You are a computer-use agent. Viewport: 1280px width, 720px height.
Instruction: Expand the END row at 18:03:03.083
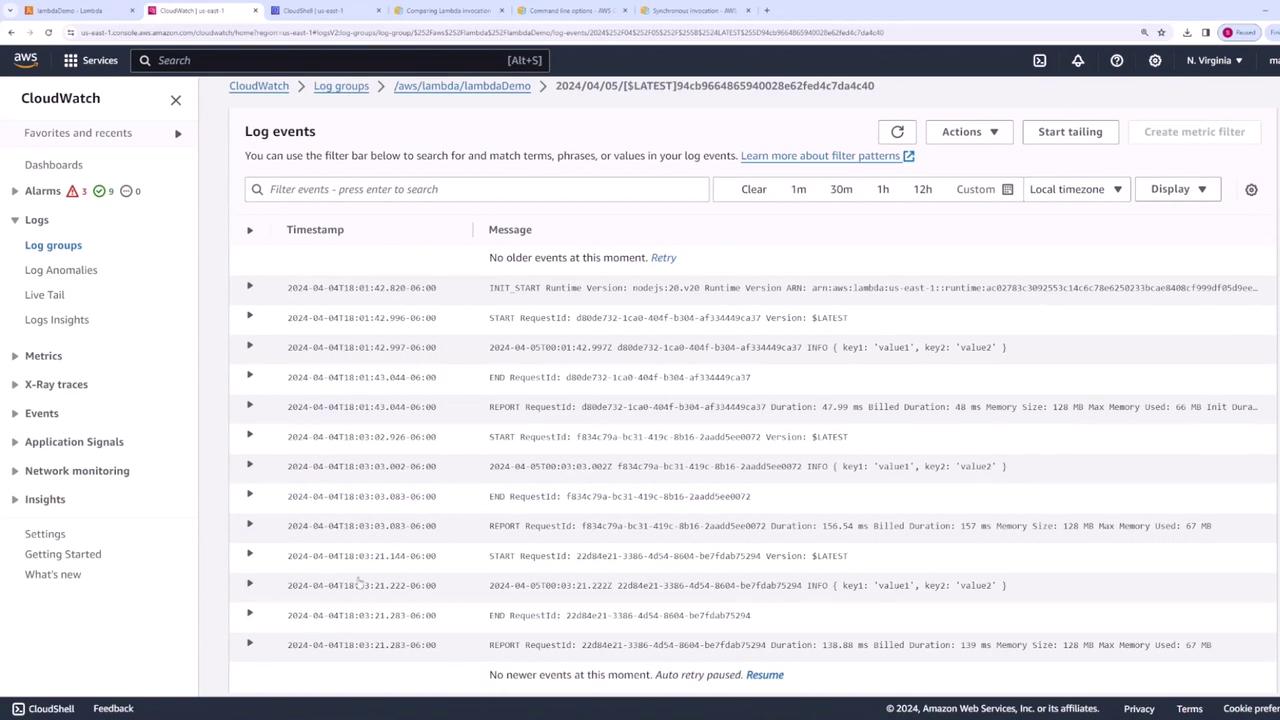[x=250, y=494]
